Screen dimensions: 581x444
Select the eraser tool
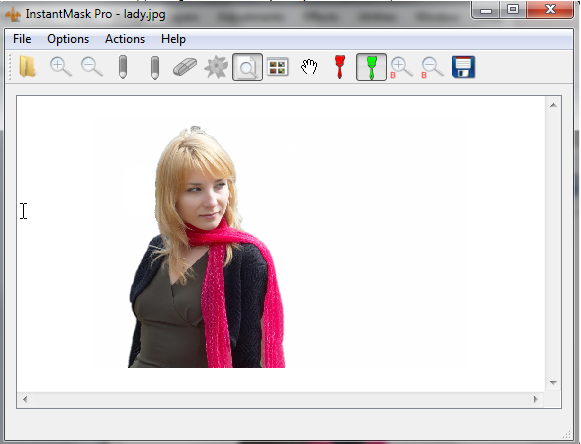[x=185, y=67]
